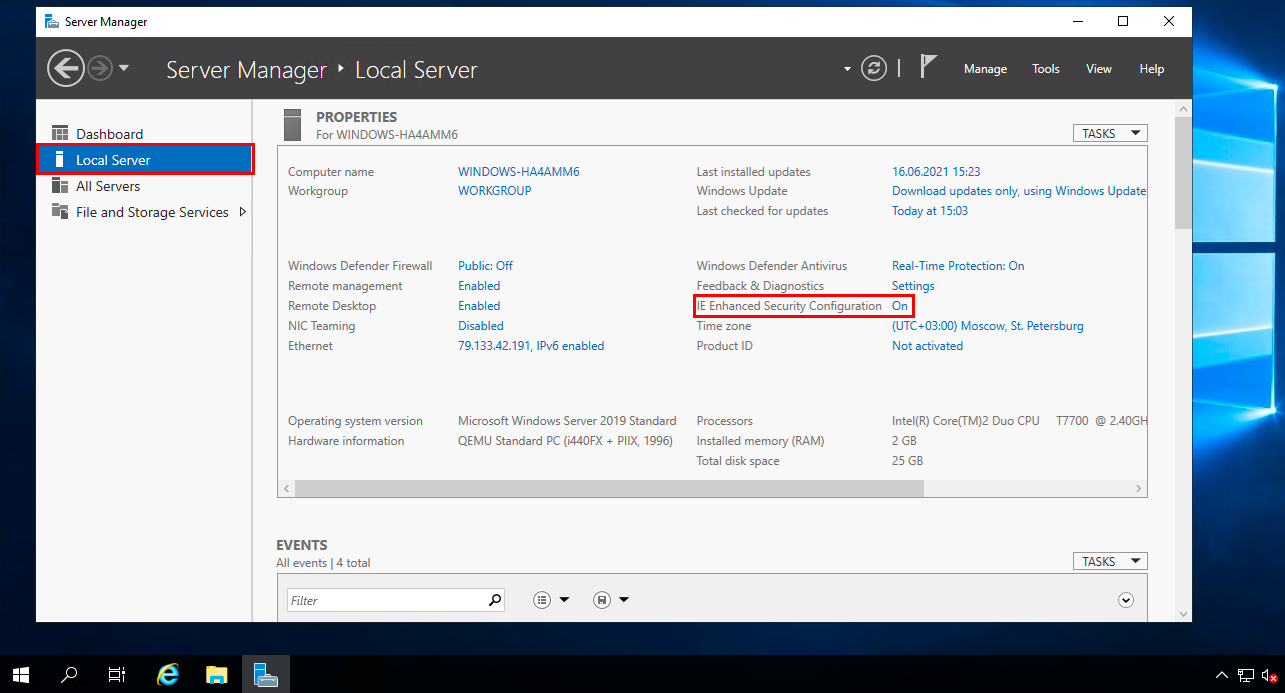Image resolution: width=1285 pixels, height=693 pixels.
Task: Click computer name WINDOWS-HA4AMM6 link
Action: tap(519, 172)
